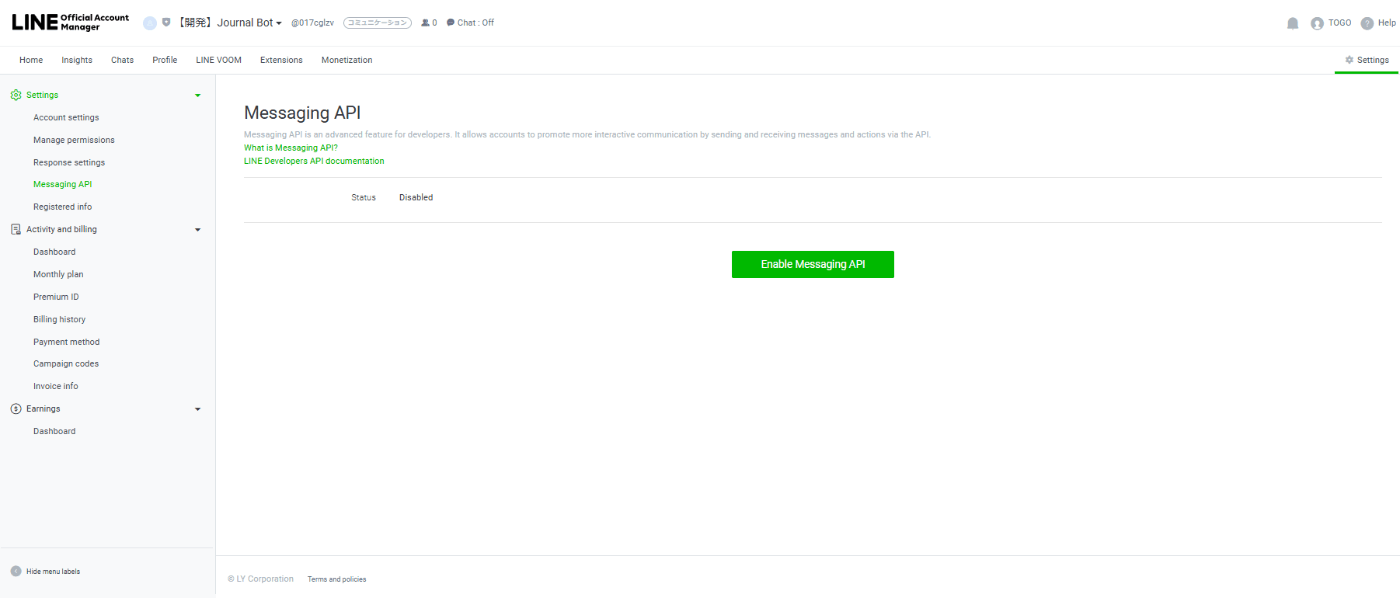The width and height of the screenshot is (1400, 598).
Task: Click the Settings gear icon in sidebar
Action: pos(16,95)
